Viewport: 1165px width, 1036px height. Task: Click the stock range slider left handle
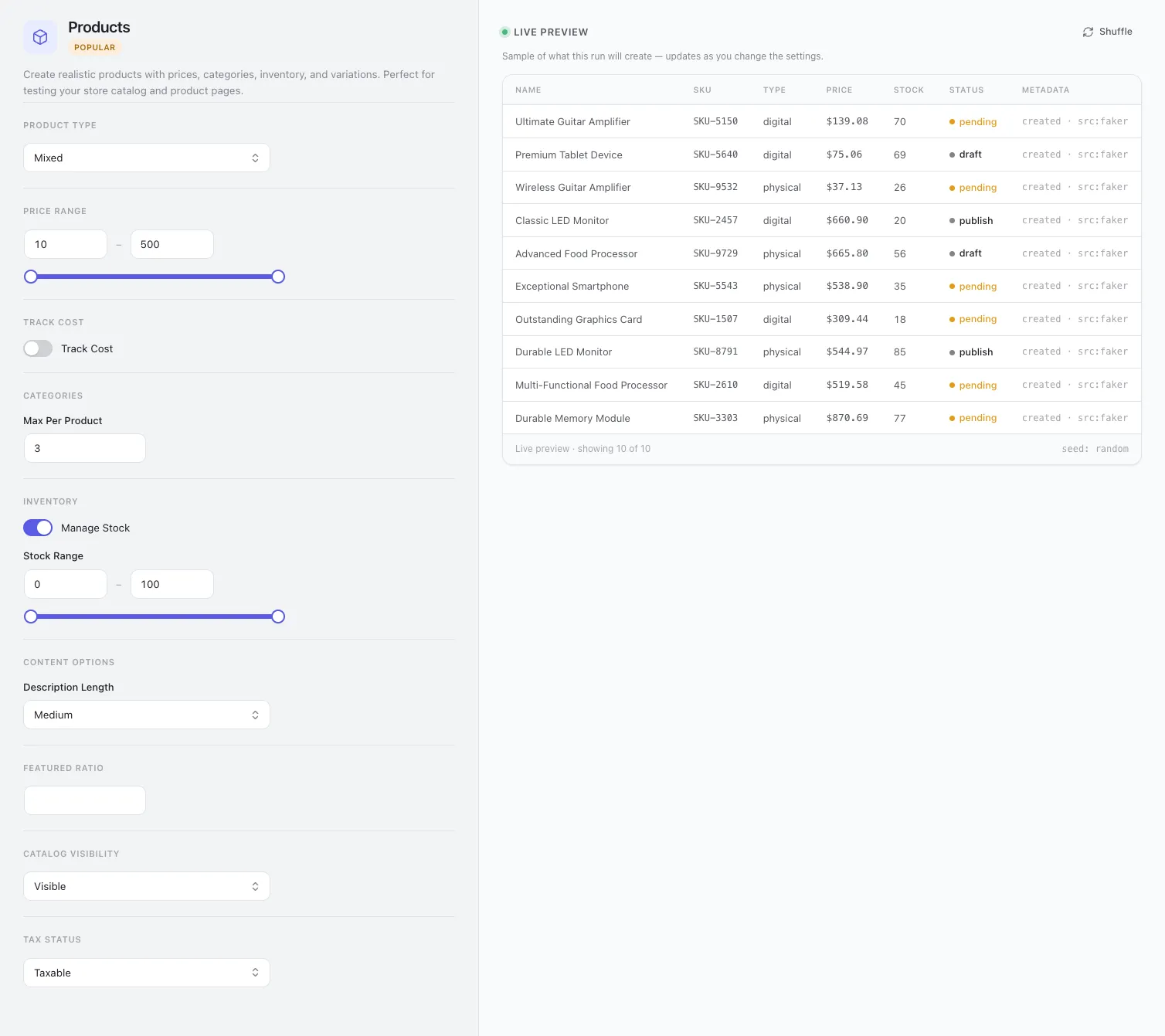(31, 617)
